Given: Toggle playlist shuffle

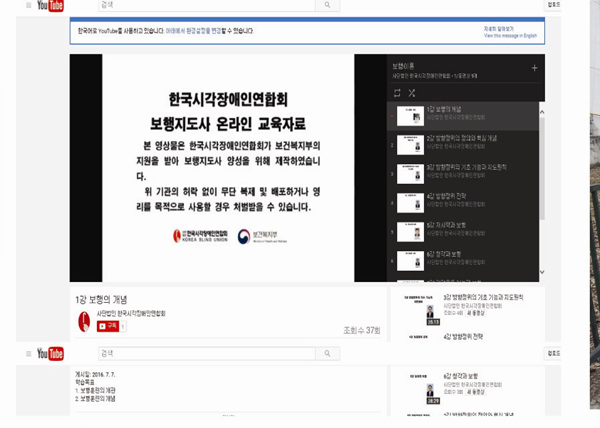Looking at the screenshot, I should pyautogui.click(x=412, y=93).
